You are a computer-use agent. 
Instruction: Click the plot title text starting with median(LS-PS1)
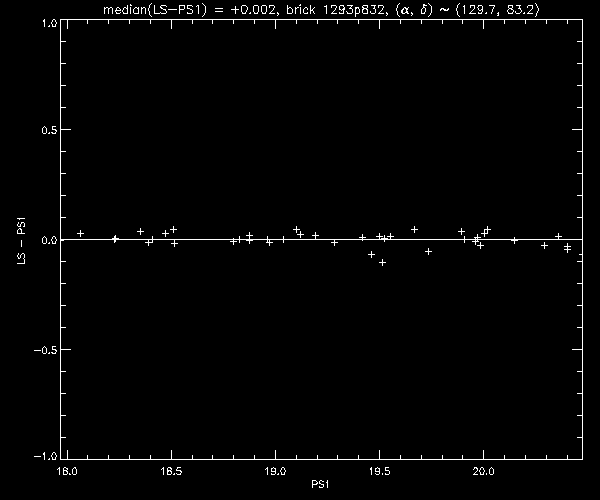[321, 10]
